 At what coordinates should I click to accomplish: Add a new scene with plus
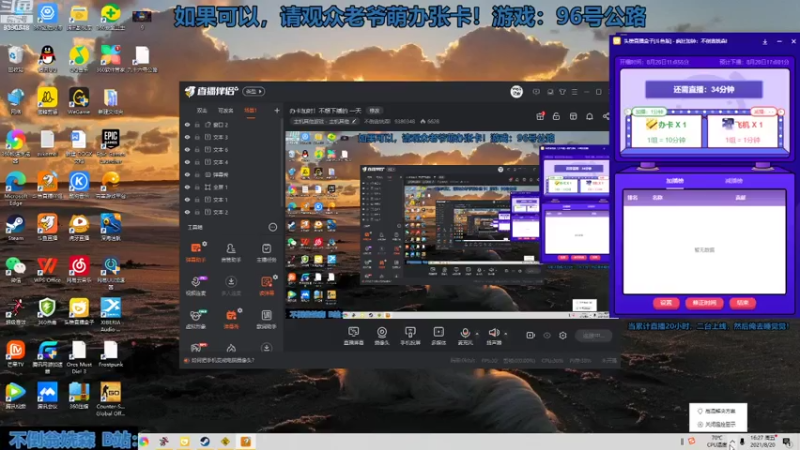click(277, 110)
